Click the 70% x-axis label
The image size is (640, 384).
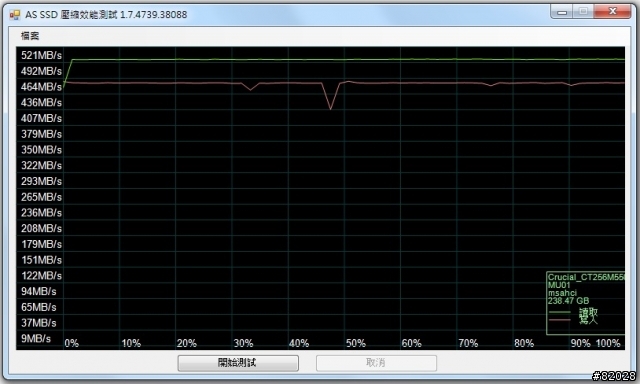tap(468, 343)
